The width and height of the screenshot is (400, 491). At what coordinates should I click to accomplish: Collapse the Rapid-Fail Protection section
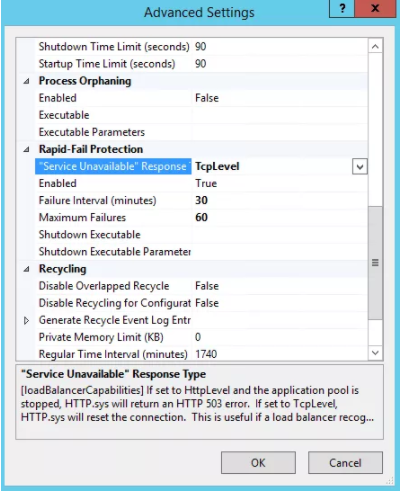[26, 149]
